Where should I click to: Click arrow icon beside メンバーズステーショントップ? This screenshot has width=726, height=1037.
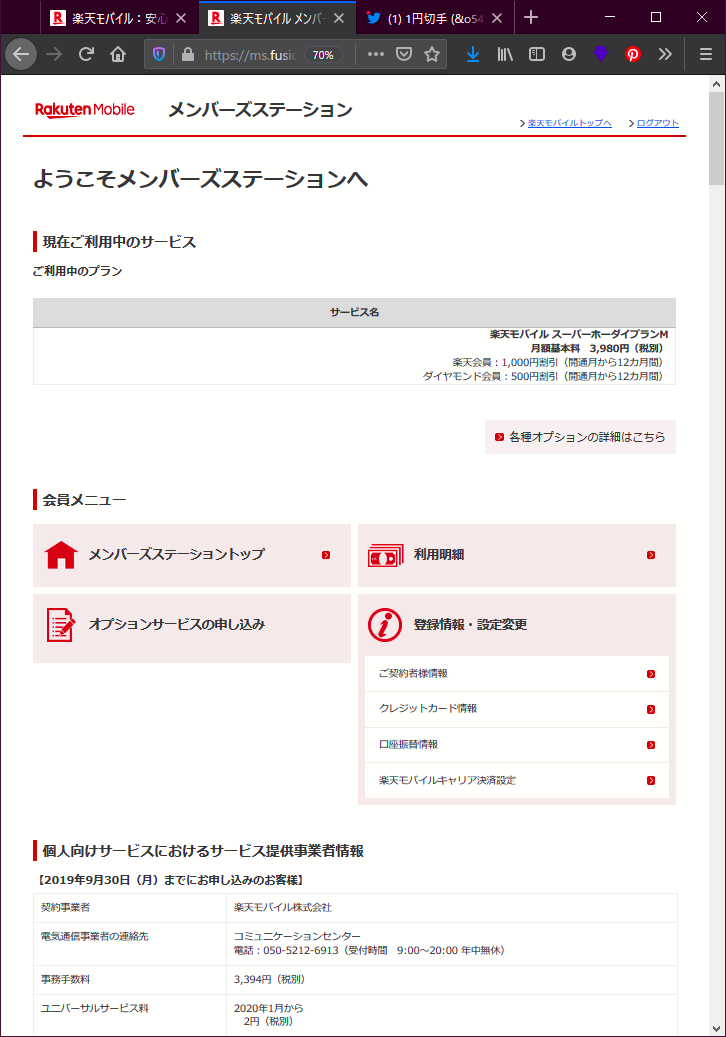click(326, 556)
